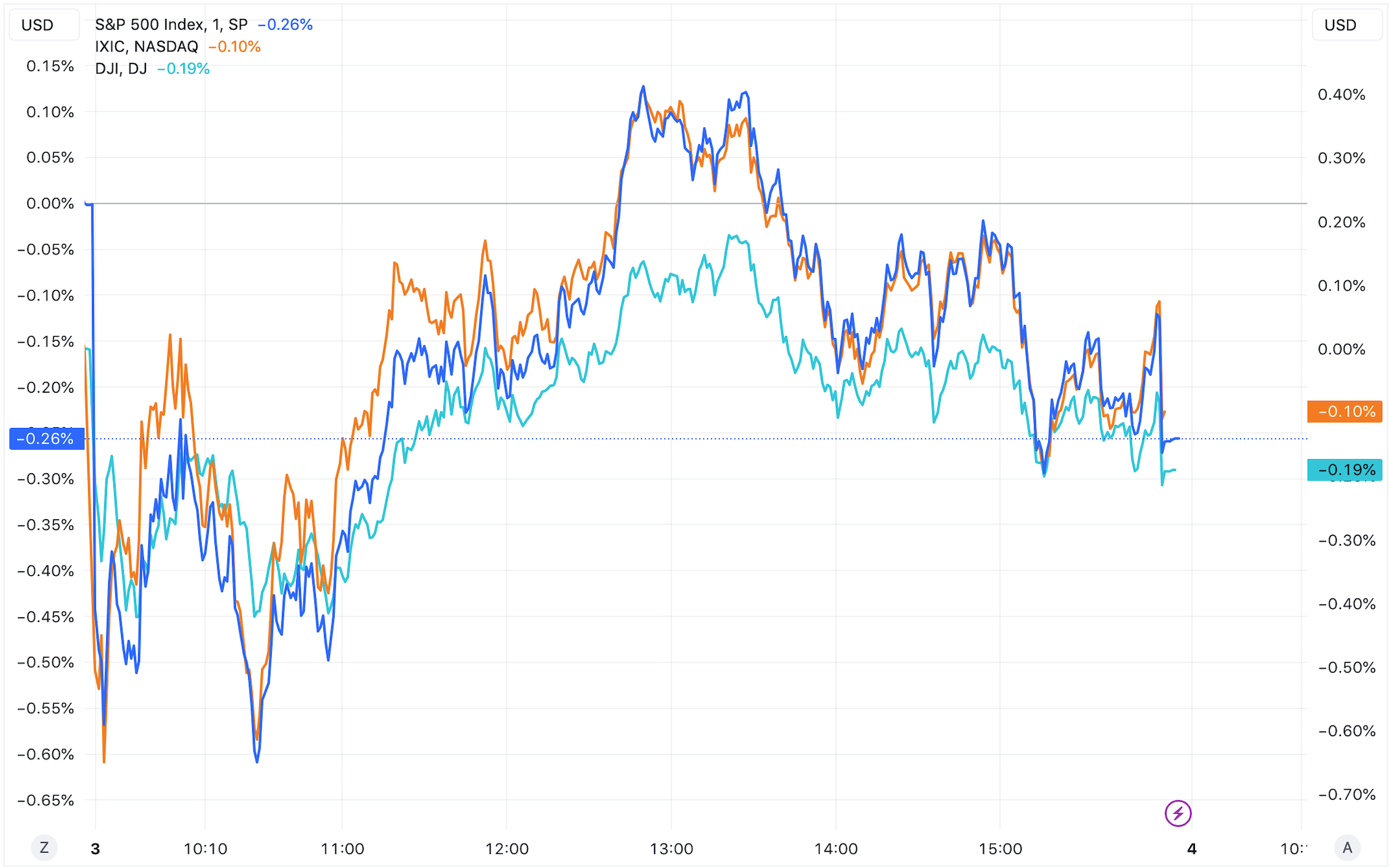Click the 0.00% label on left scale
The image size is (1389, 868).
click(50, 203)
